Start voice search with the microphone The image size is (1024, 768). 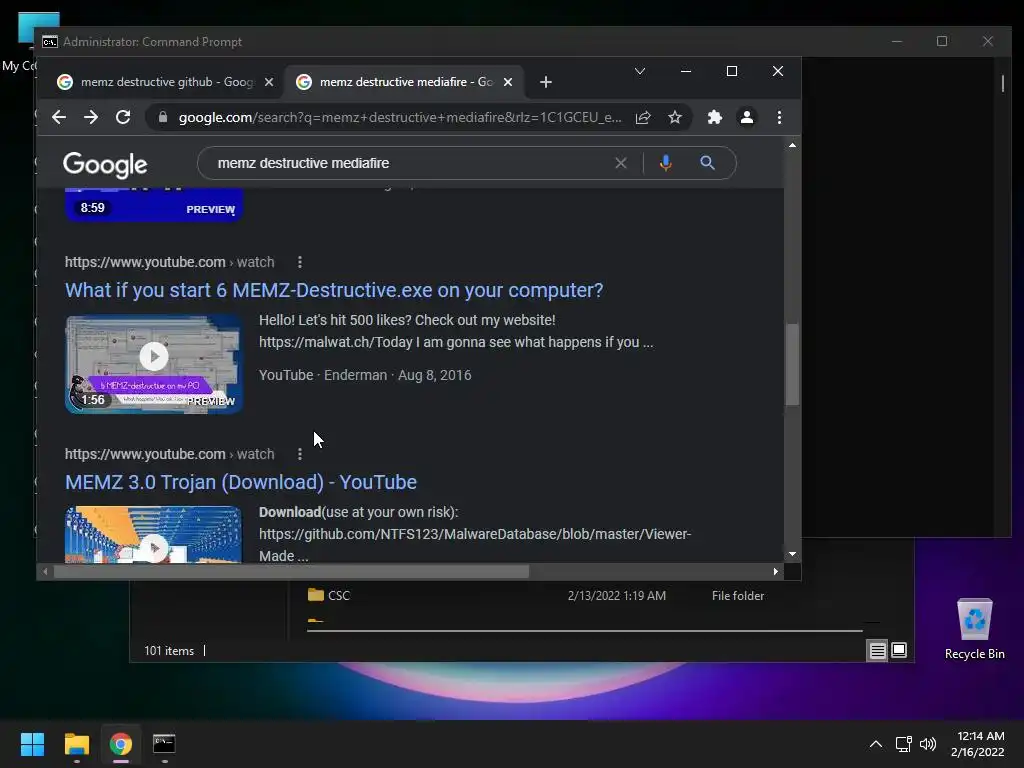(x=665, y=163)
